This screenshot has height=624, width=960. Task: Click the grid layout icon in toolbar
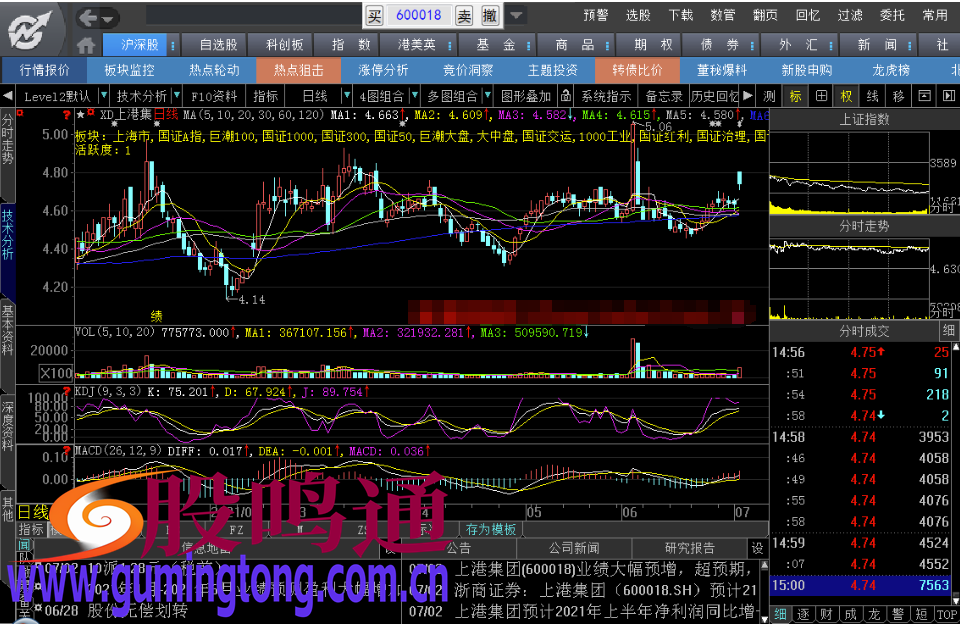click(821, 96)
